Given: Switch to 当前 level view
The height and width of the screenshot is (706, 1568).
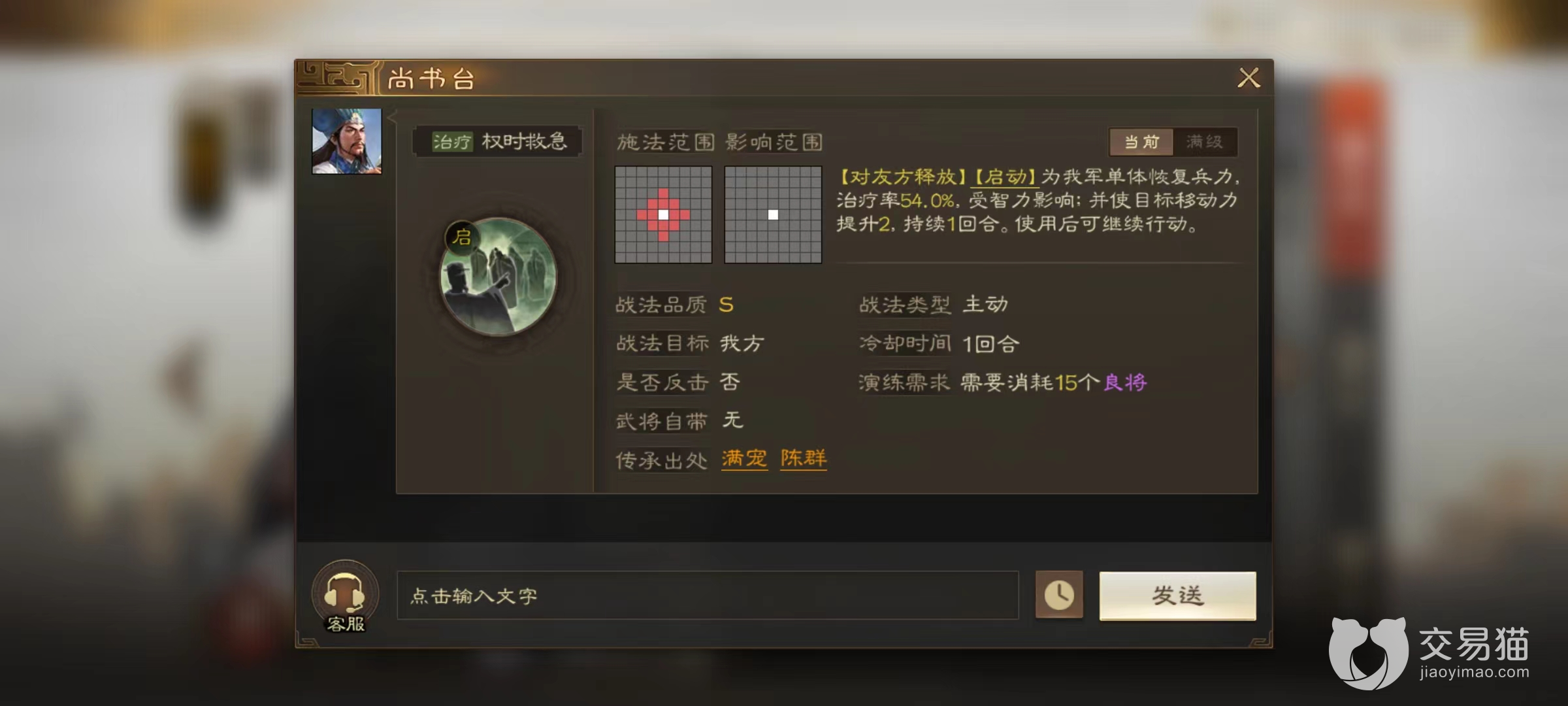Looking at the screenshot, I should click(1141, 142).
